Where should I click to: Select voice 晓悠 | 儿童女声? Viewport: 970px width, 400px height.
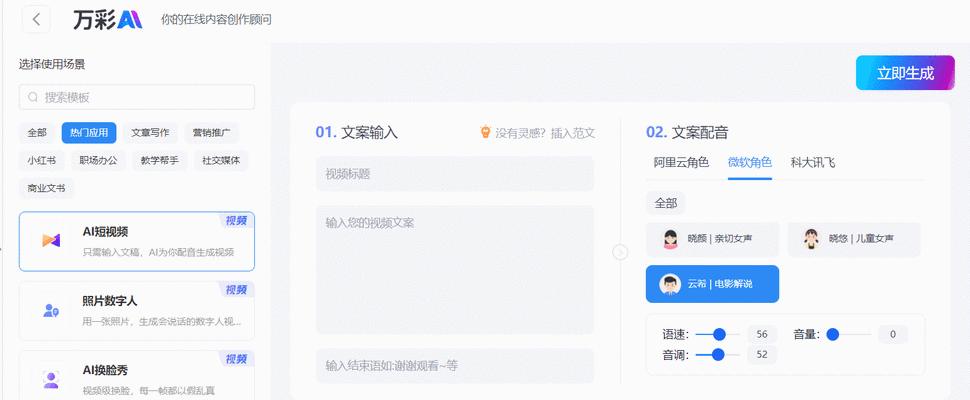854,239
